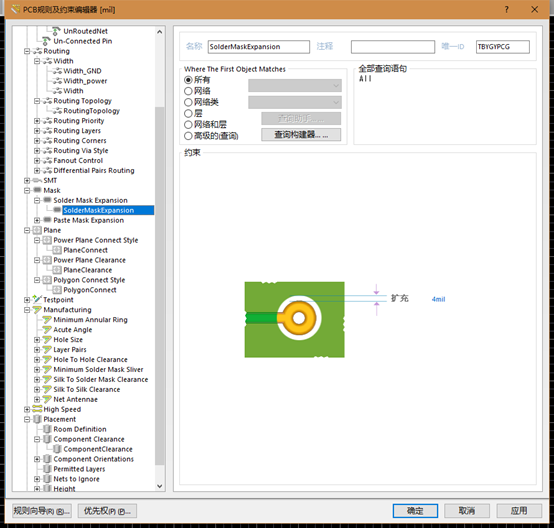Click the Width_power rule icon
Image resolution: width=554 pixels, height=528 pixels.
pos(57,81)
